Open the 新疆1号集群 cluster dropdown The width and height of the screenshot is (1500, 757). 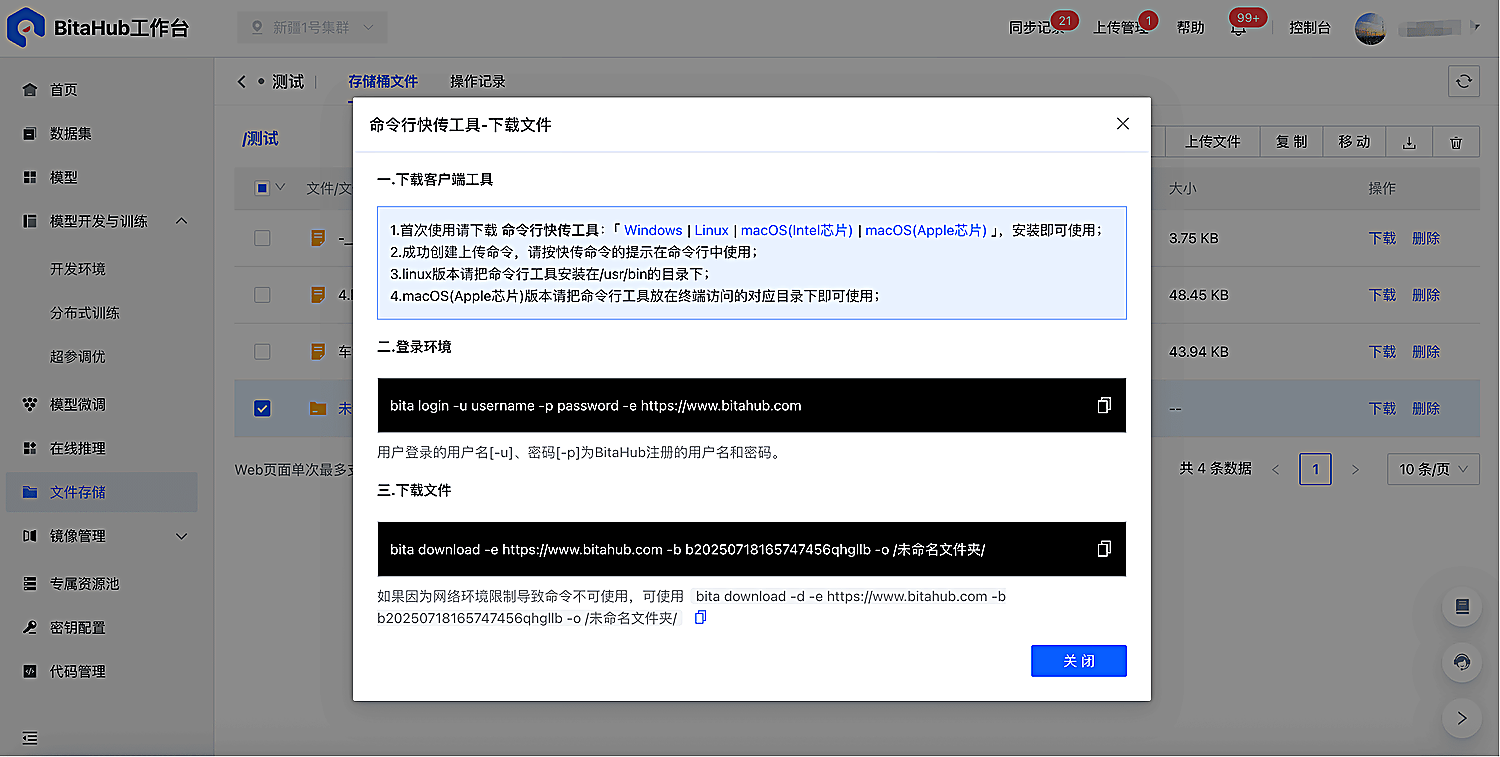[x=312, y=28]
